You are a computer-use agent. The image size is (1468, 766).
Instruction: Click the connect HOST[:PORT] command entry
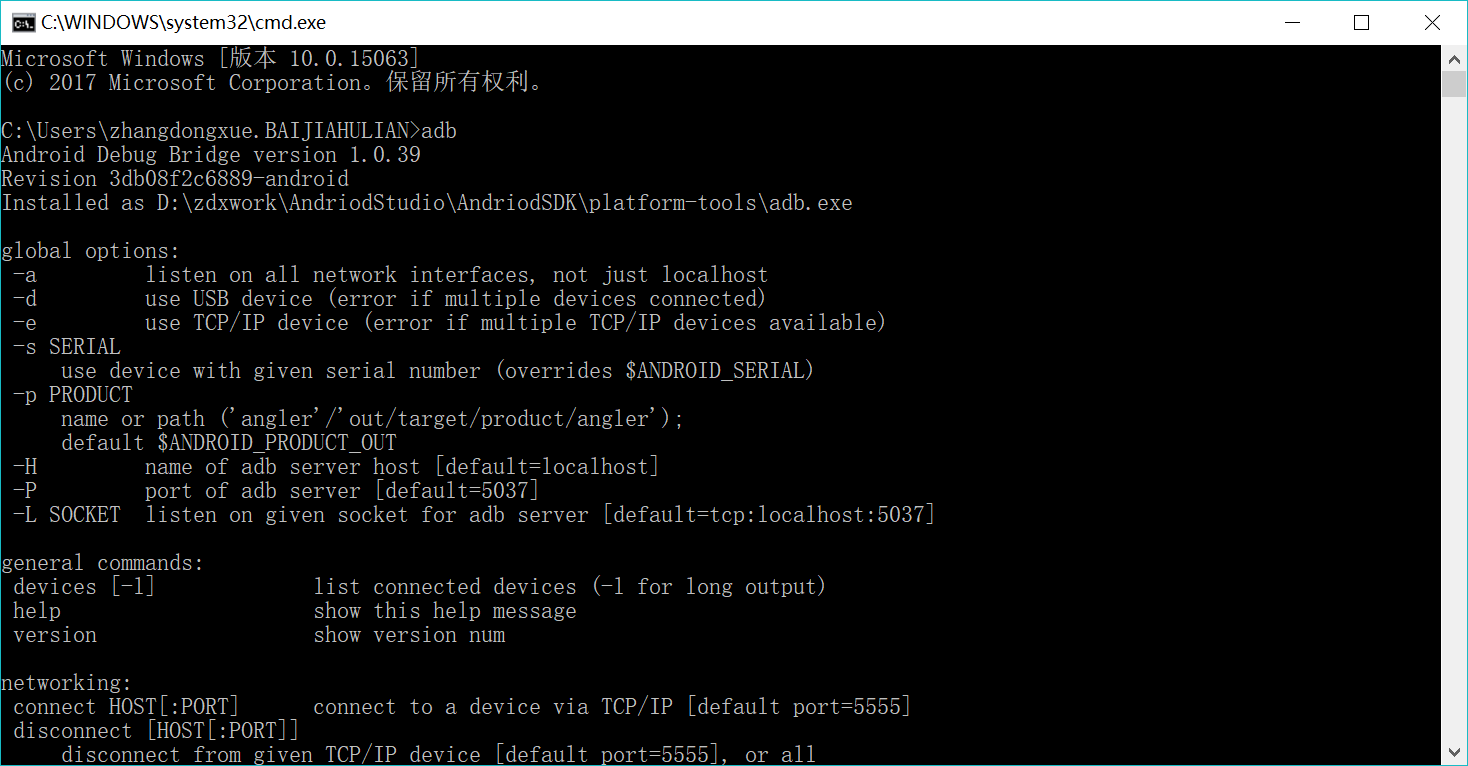(126, 707)
